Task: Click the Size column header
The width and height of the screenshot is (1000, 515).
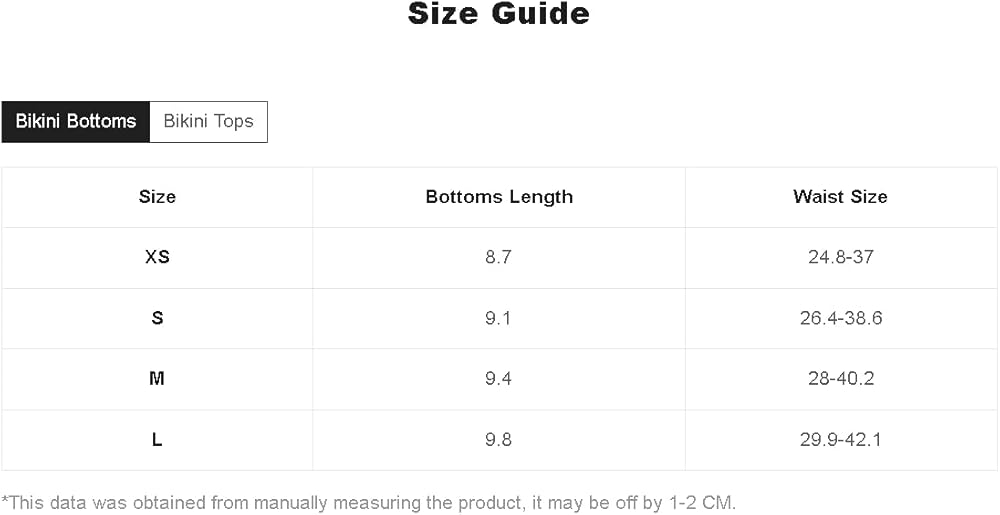Action: pyautogui.click(x=157, y=197)
